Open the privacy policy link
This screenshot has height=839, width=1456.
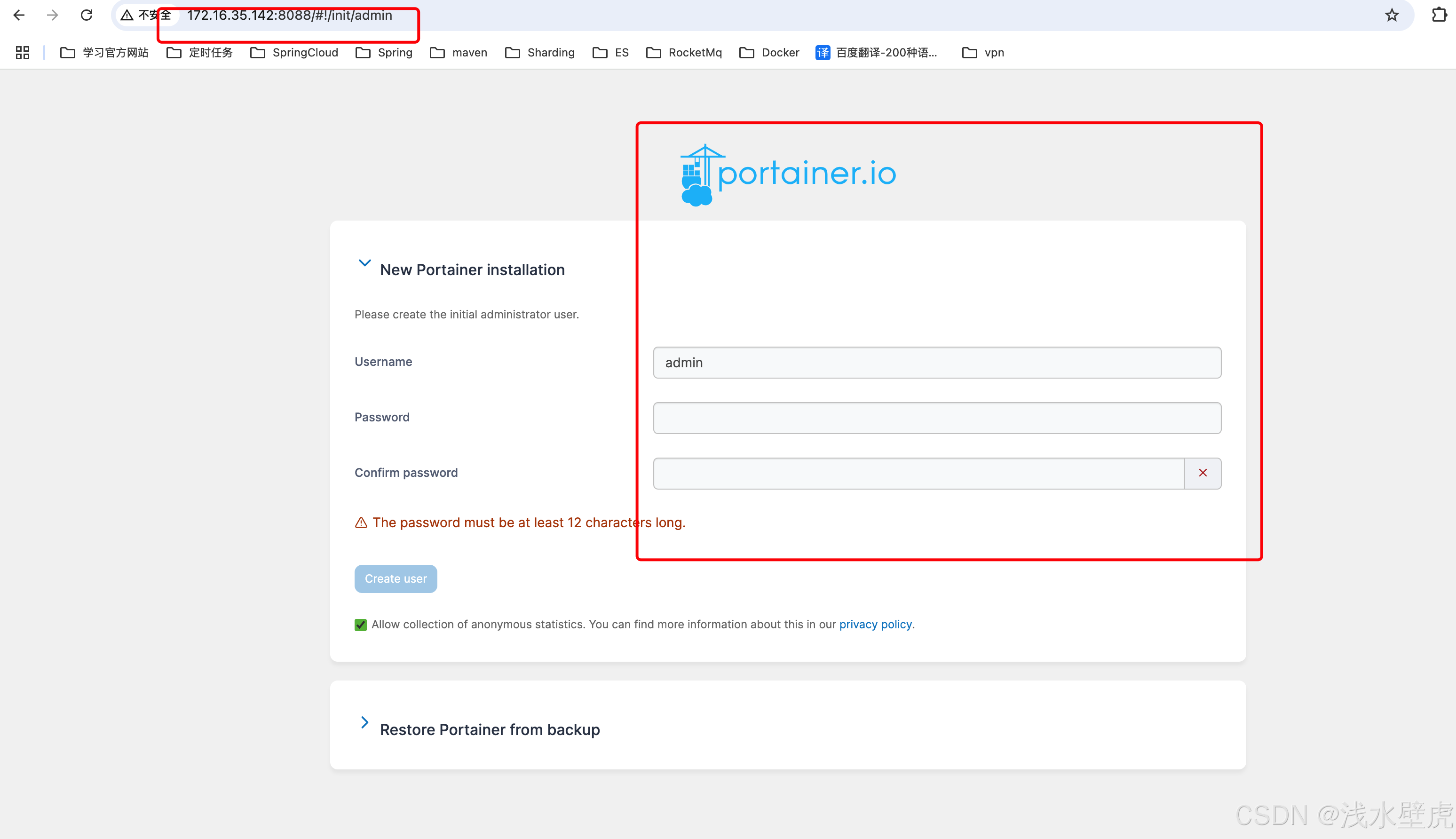875,624
